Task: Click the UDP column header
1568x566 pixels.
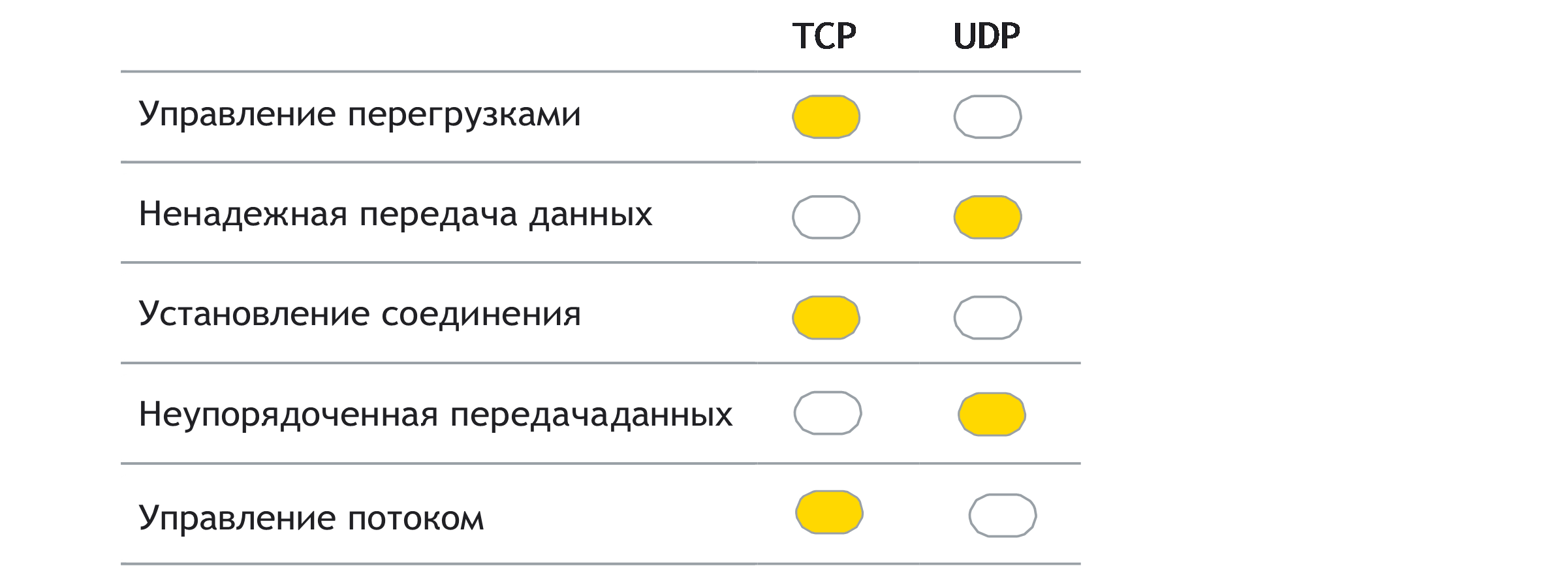Action: pyautogui.click(x=987, y=36)
